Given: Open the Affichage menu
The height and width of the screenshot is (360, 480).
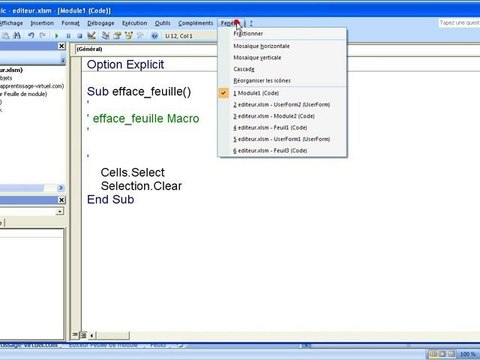Looking at the screenshot, I should point(11,23).
